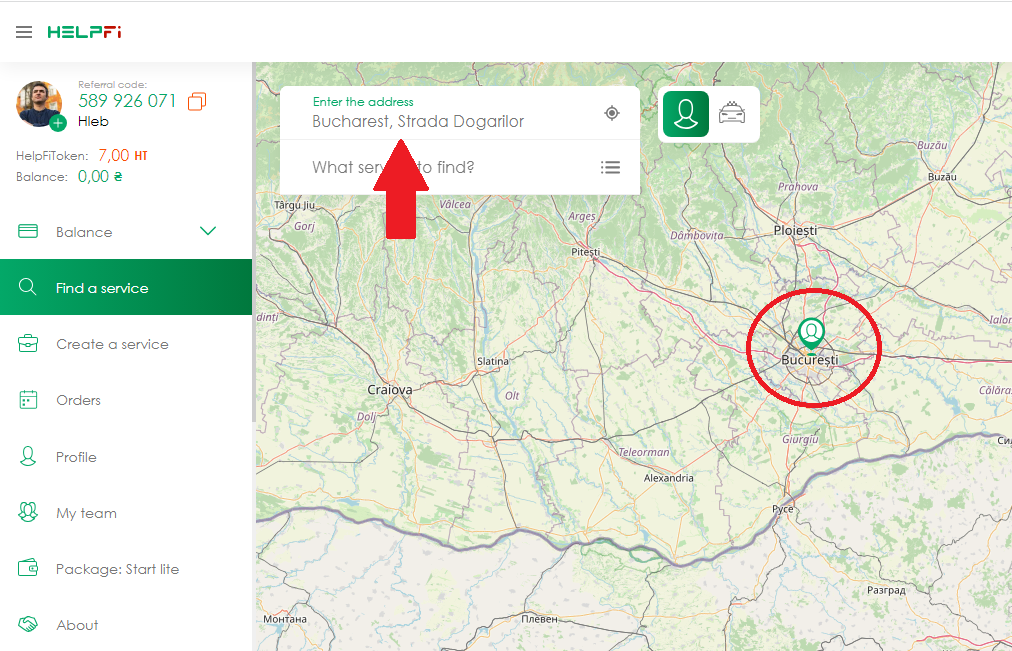Click the HelpFi logo
Image resolution: width=1012 pixels, height=651 pixels.
(x=84, y=32)
